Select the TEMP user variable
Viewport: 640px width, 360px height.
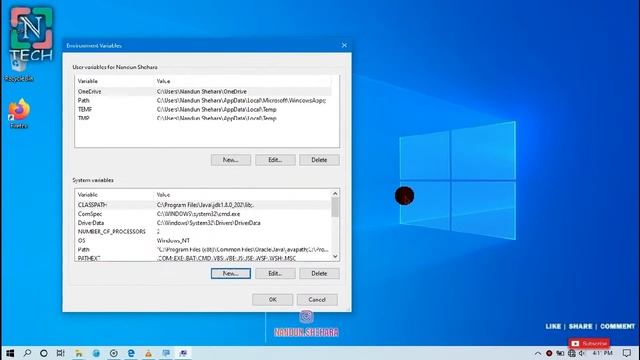pyautogui.click(x=204, y=109)
